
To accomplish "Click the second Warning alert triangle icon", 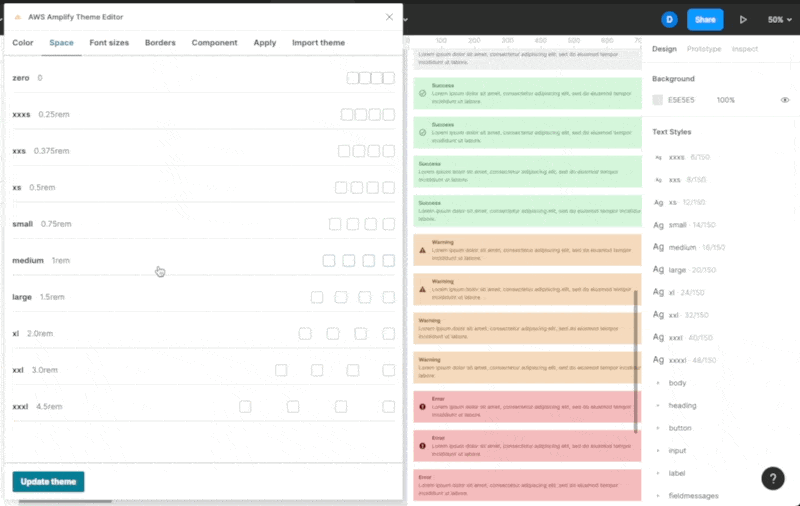I will pos(422,290).
